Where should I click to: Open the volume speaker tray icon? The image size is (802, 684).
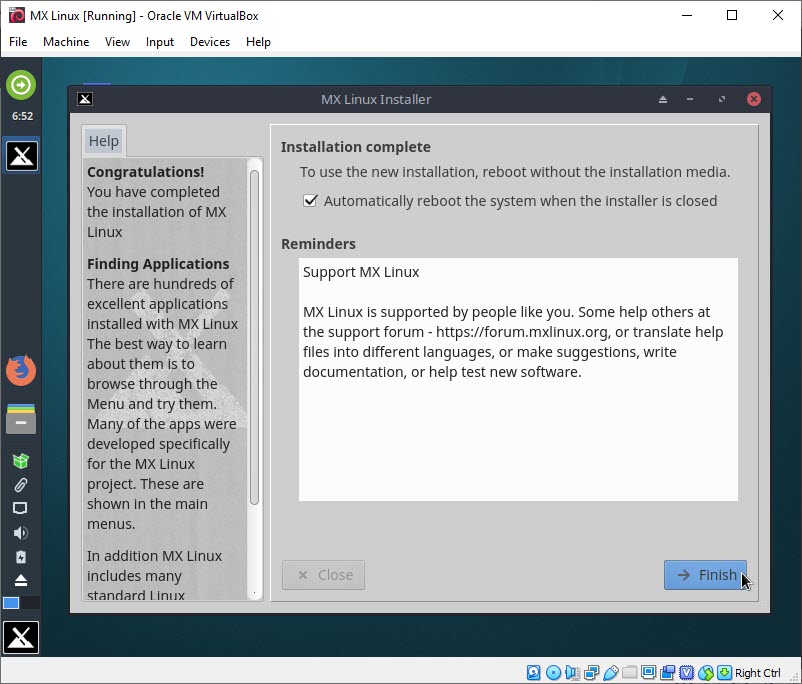pyautogui.click(x=21, y=533)
